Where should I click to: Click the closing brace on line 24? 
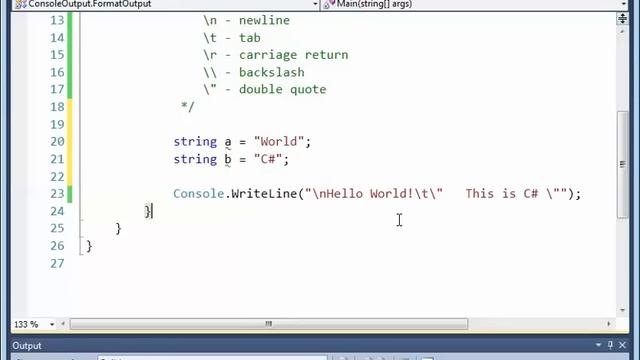(x=148, y=211)
